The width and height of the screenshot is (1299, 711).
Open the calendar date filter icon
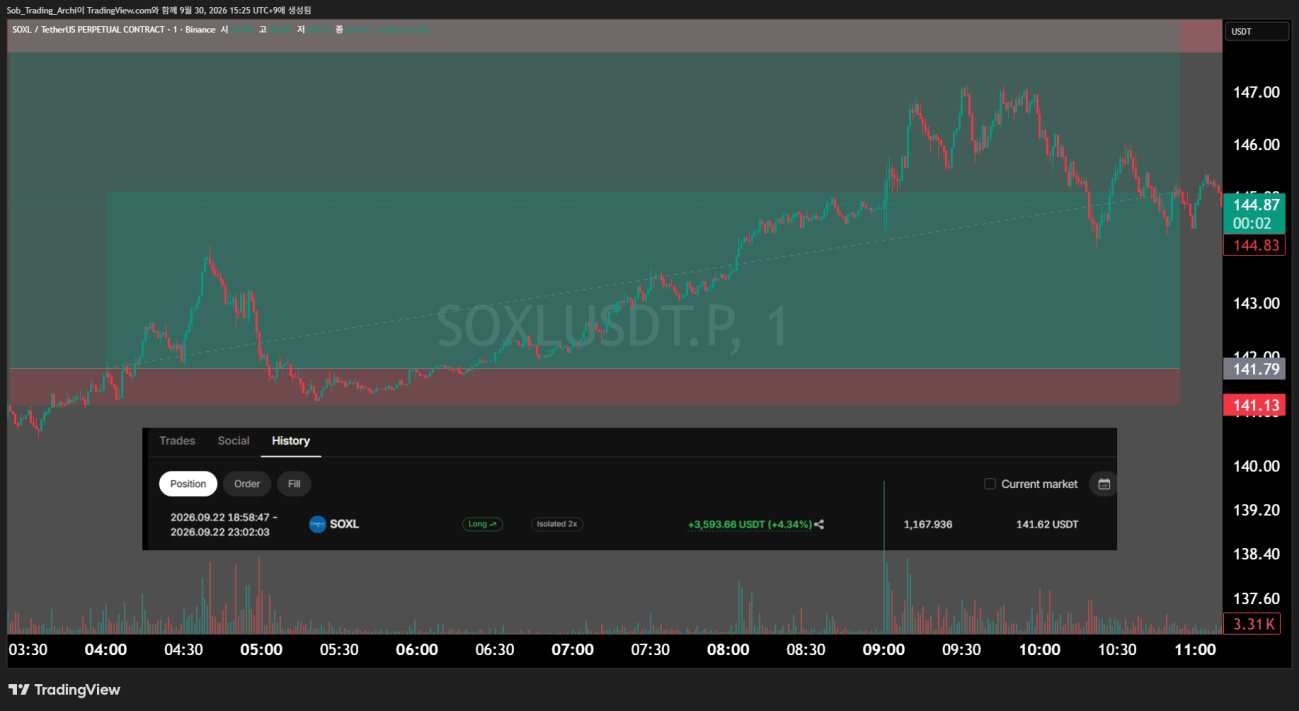[1104, 484]
